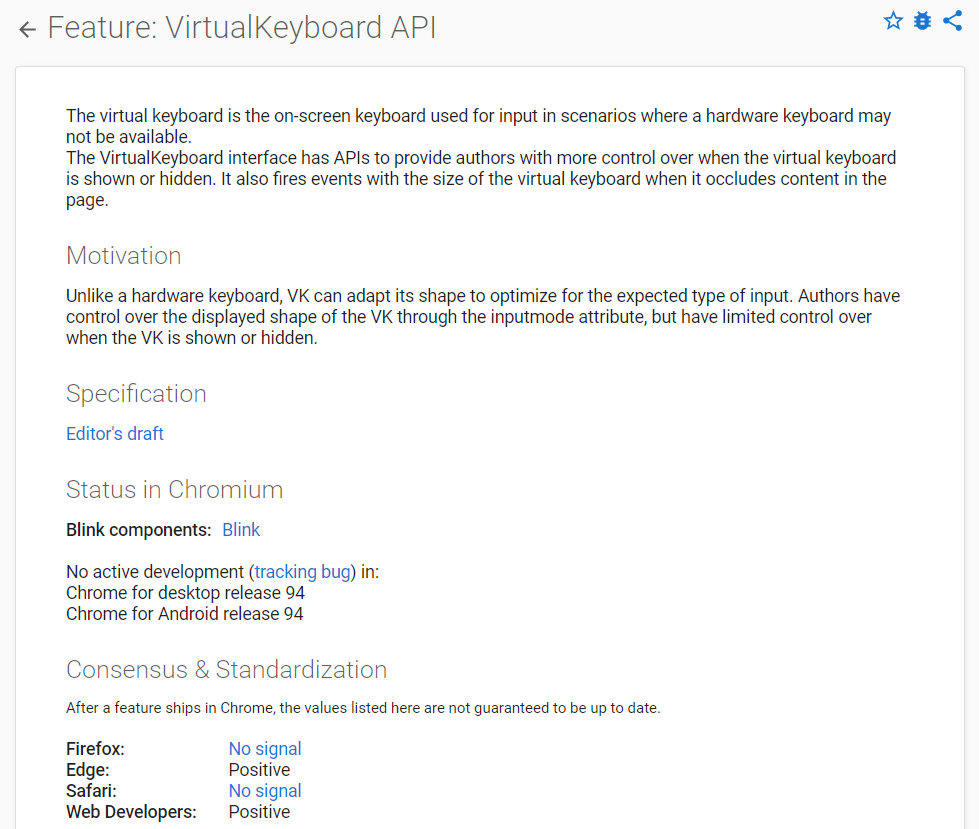Click the Feature: VirtualKeyboard API title

242,28
